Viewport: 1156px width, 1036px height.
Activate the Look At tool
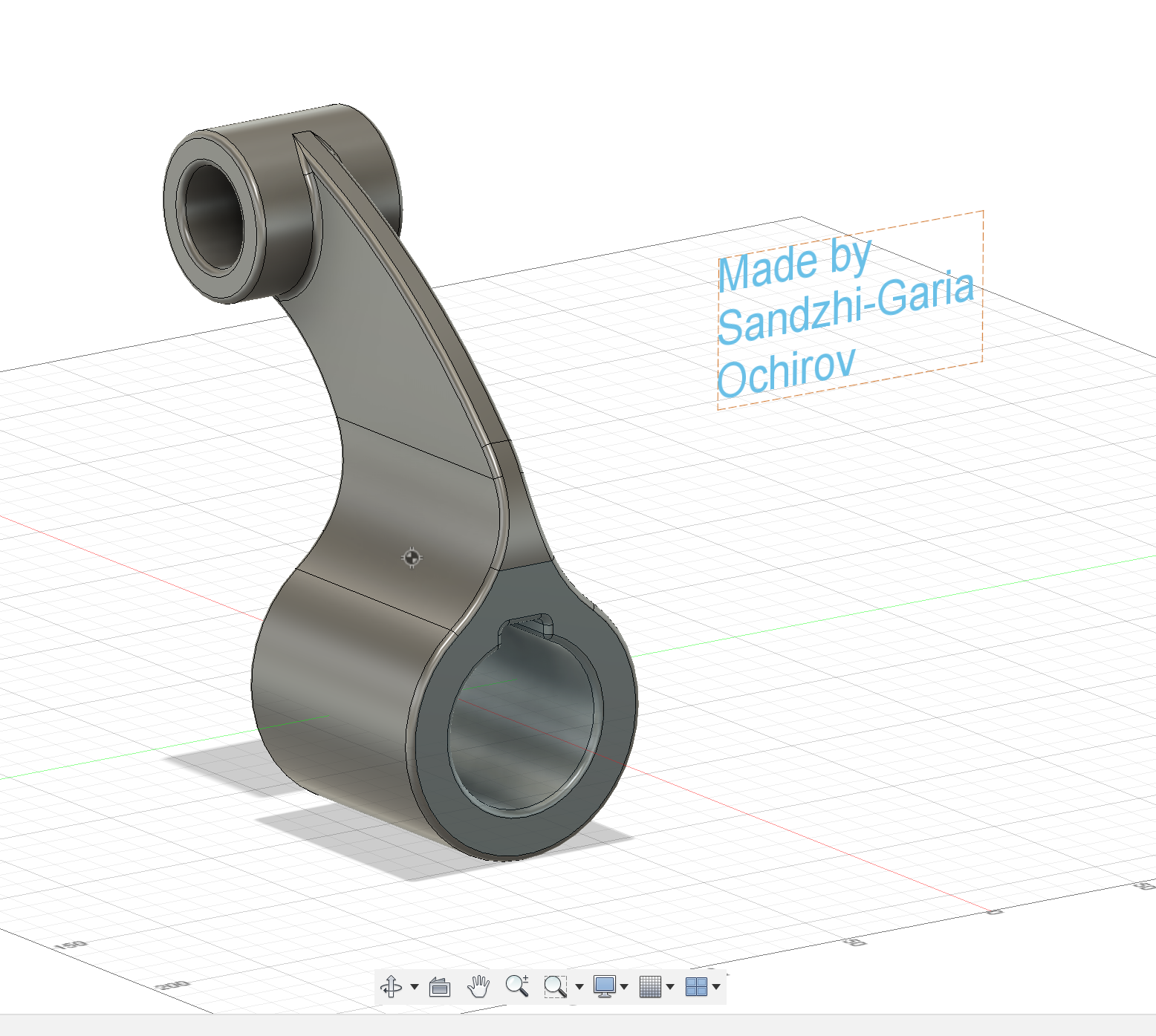[x=440, y=987]
